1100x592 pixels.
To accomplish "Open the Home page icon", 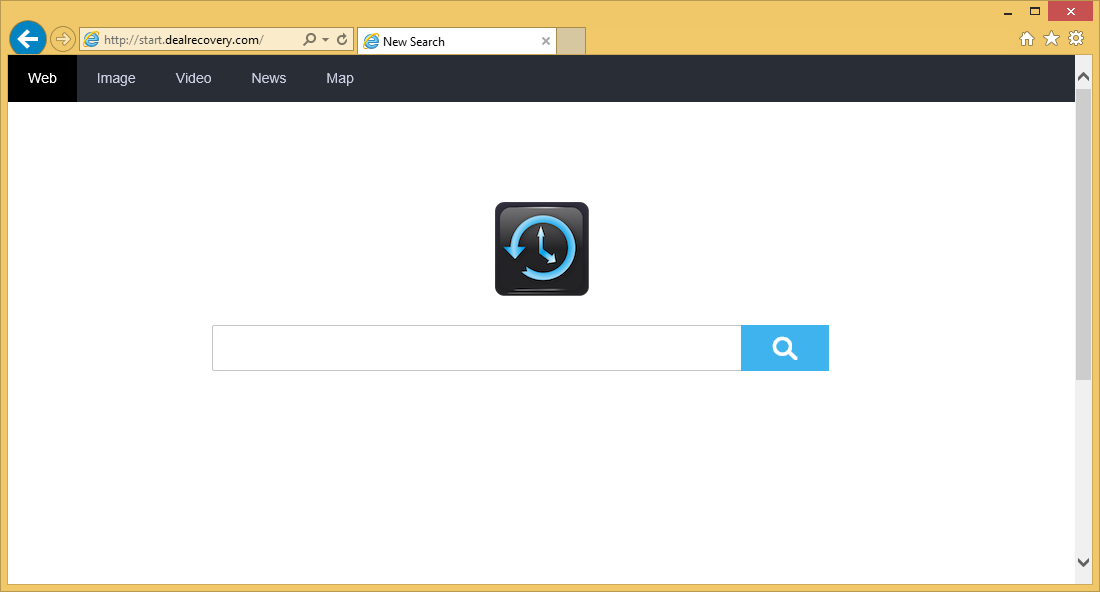I will tap(1026, 39).
